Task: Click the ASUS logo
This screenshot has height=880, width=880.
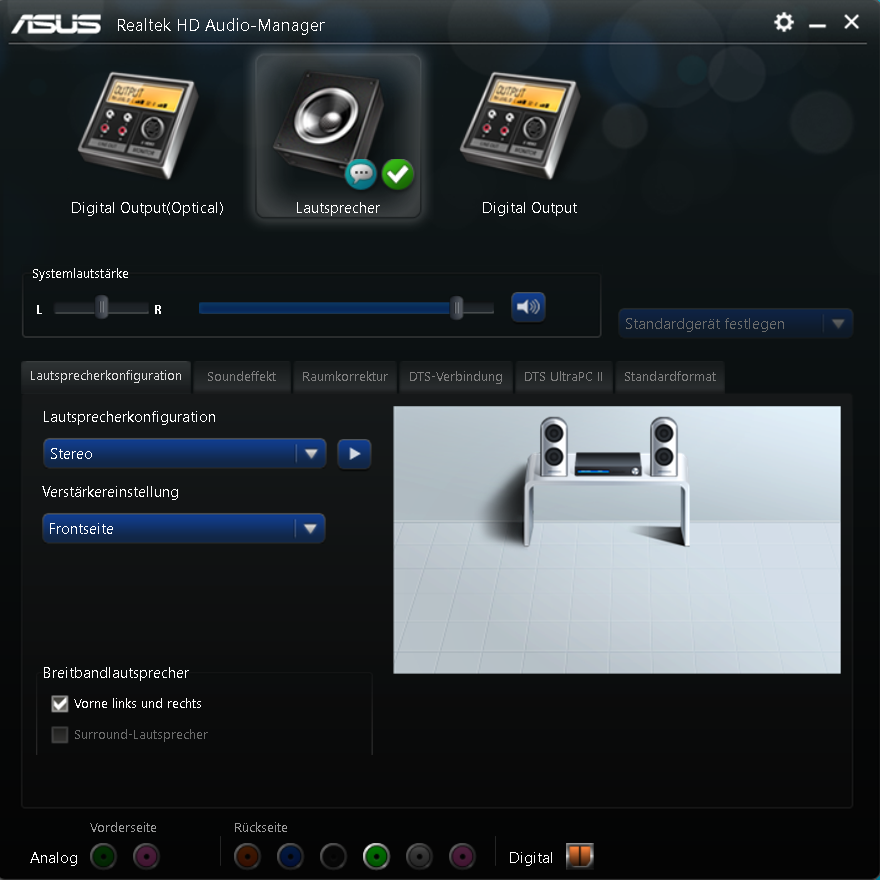Action: (56, 24)
